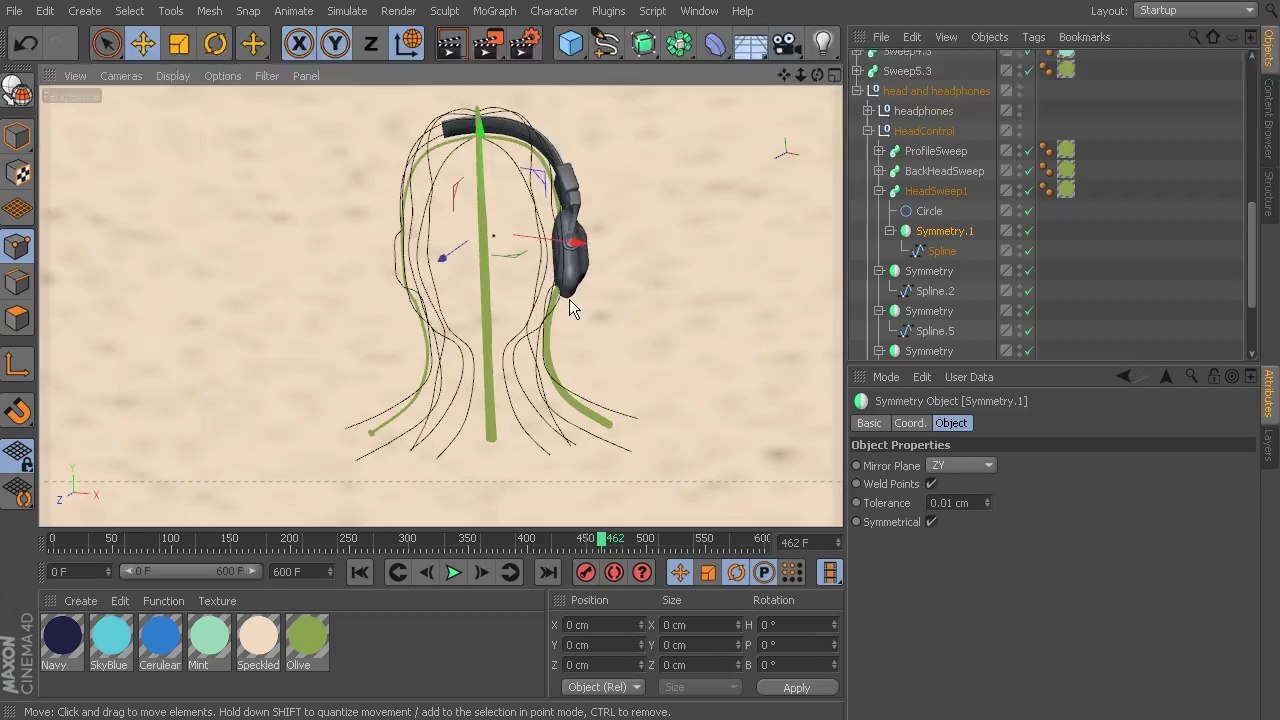Open the deformer objects icon

coord(715,44)
